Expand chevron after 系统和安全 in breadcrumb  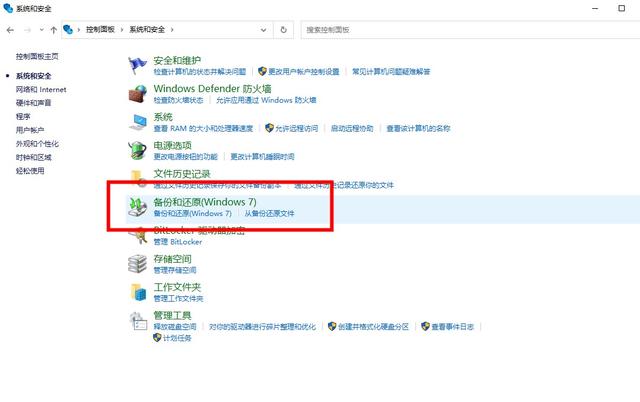[x=172, y=30]
